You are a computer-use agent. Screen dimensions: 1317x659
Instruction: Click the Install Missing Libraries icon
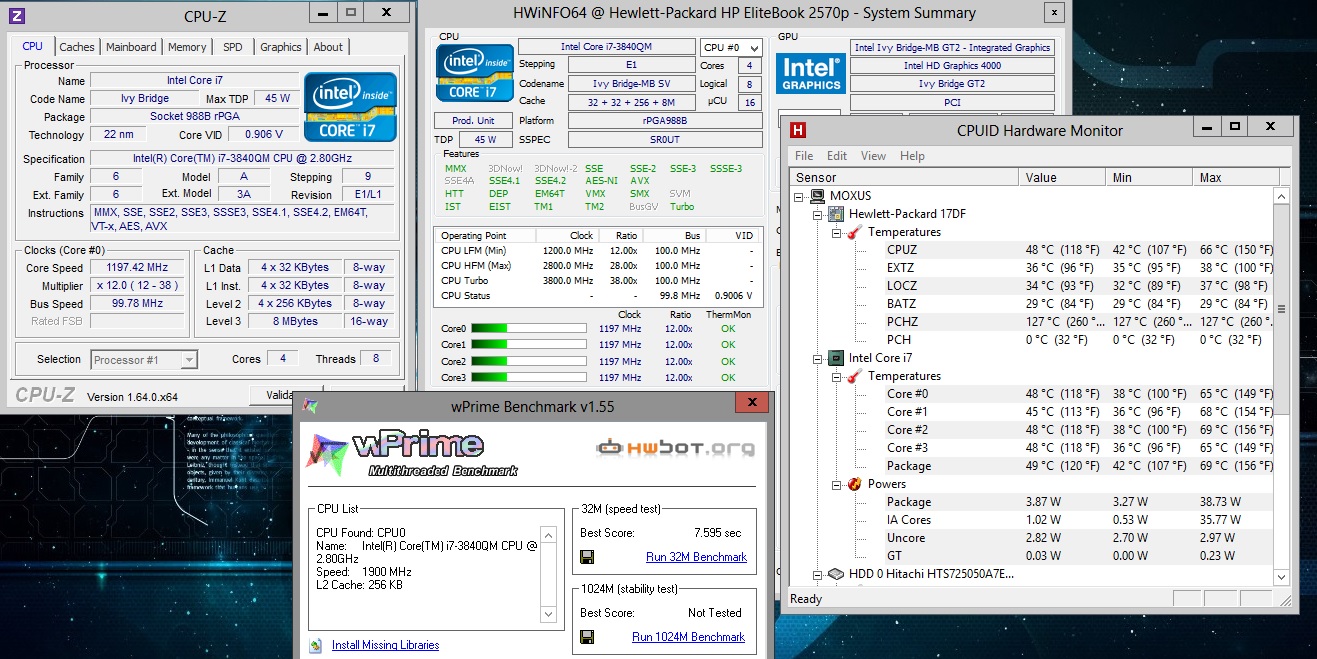tap(316, 645)
